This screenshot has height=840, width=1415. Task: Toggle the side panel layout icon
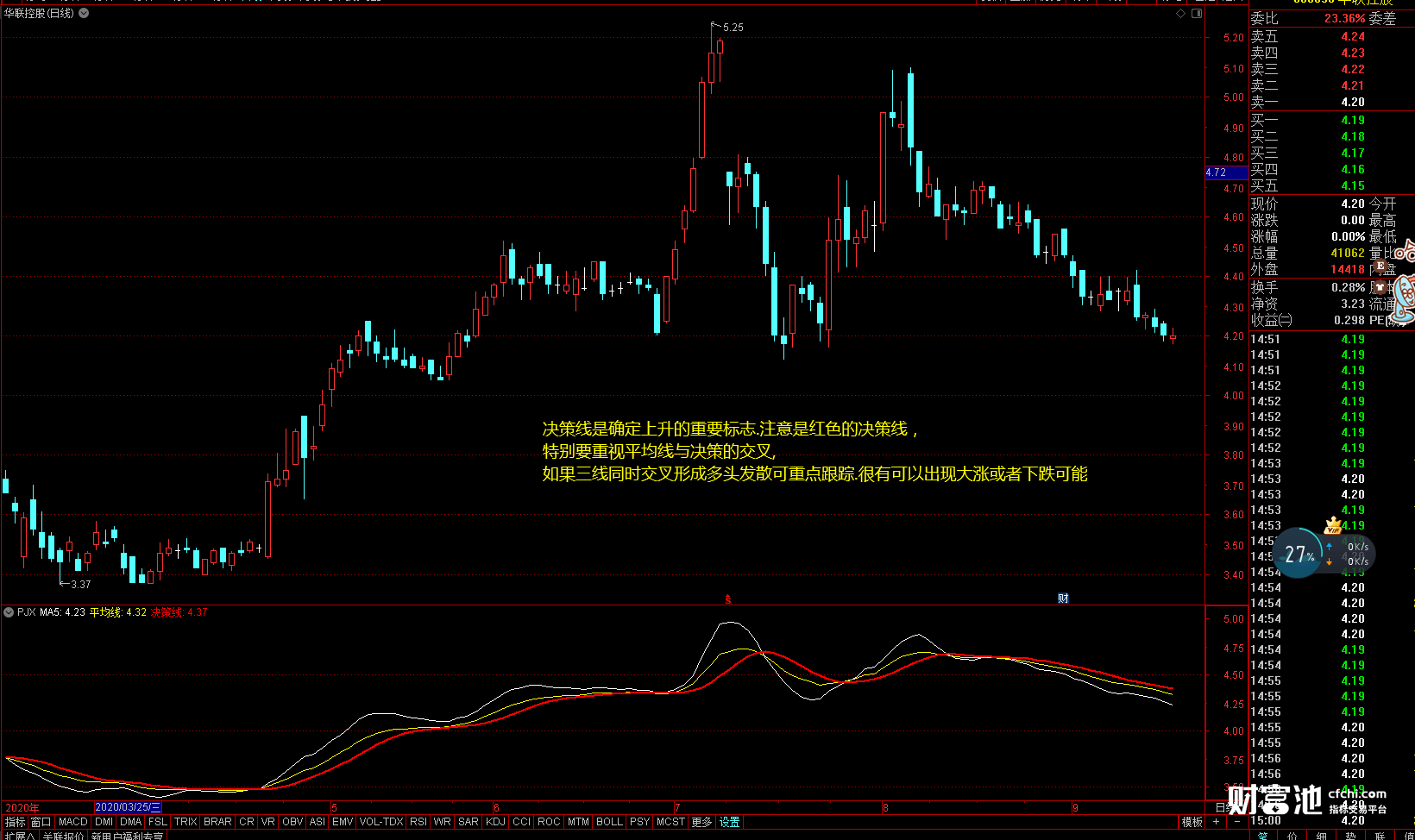1197,14
